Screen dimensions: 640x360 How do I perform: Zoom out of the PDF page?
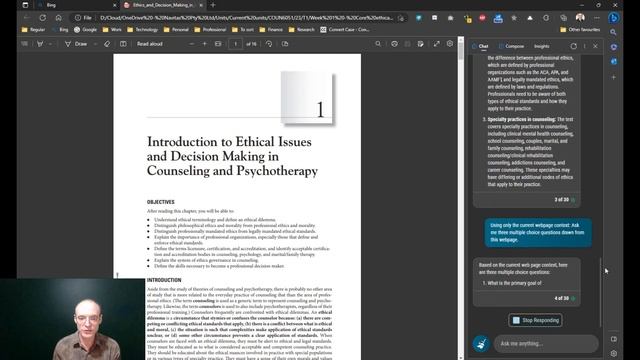click(191, 44)
